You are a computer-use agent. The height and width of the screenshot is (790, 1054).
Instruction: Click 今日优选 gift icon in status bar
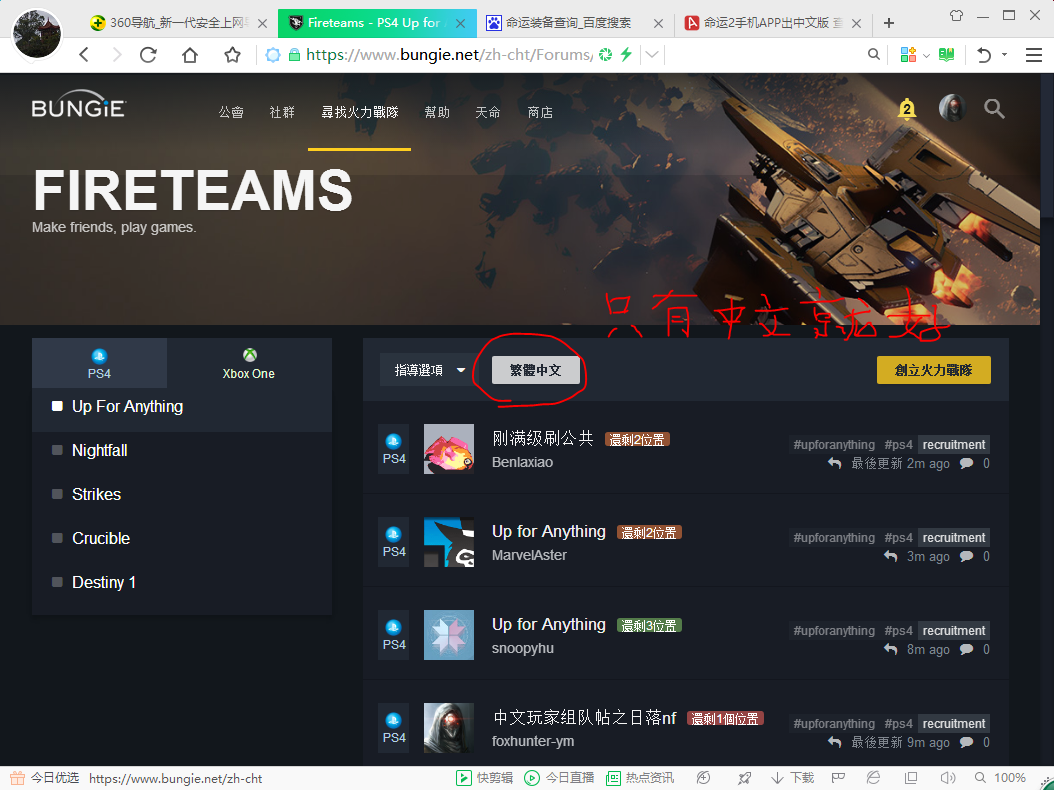(17, 778)
